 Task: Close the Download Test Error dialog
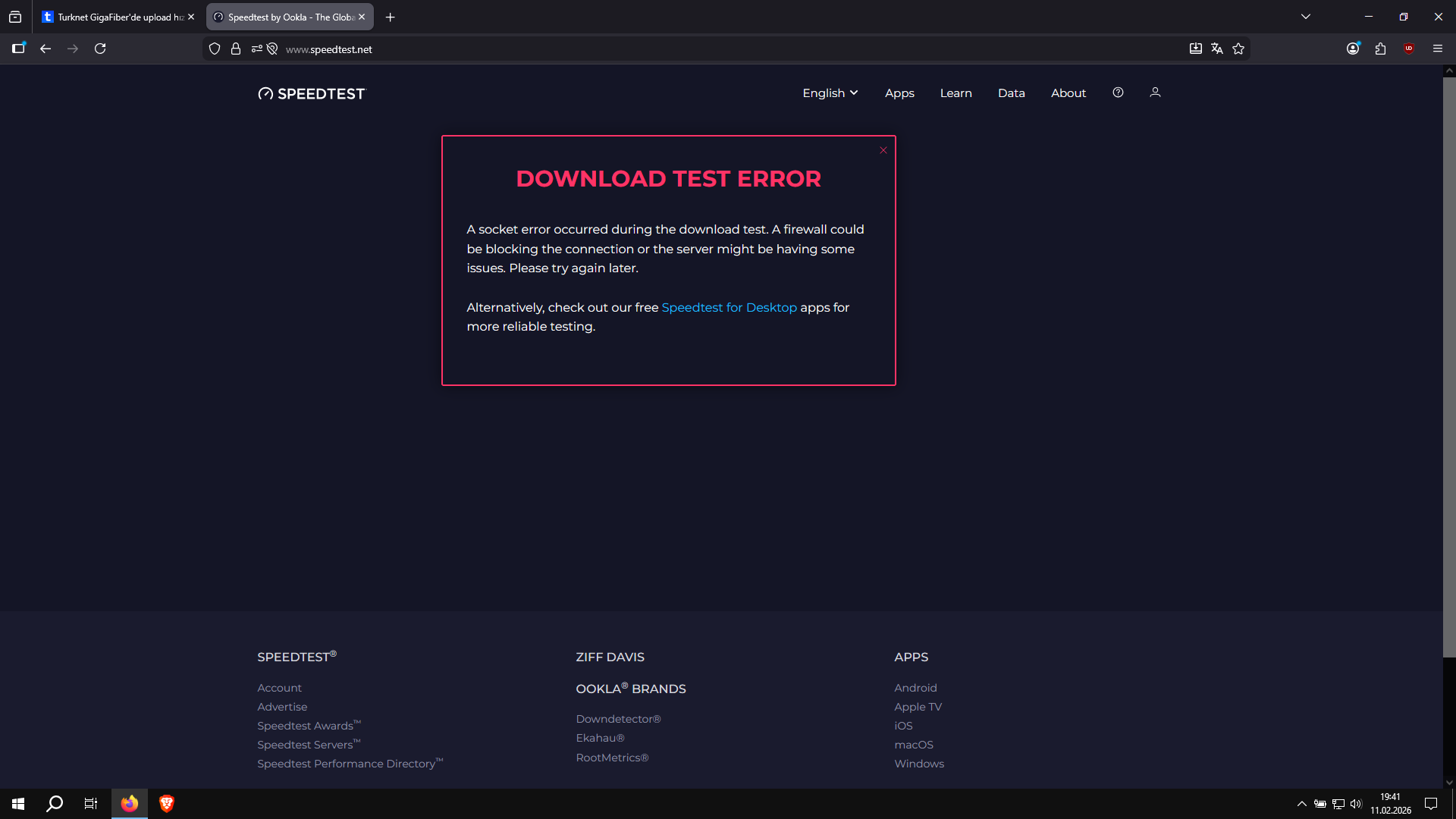(x=883, y=150)
